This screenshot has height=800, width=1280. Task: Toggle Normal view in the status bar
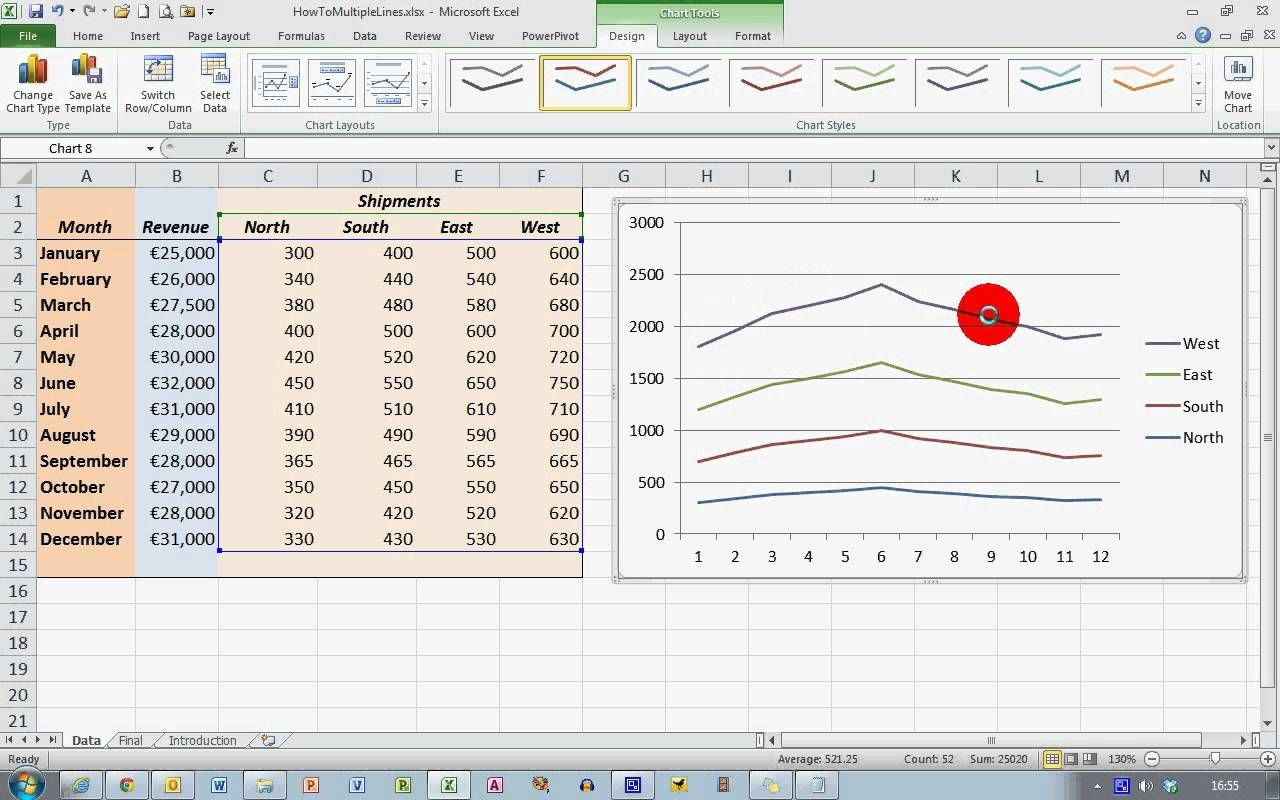tap(1053, 759)
